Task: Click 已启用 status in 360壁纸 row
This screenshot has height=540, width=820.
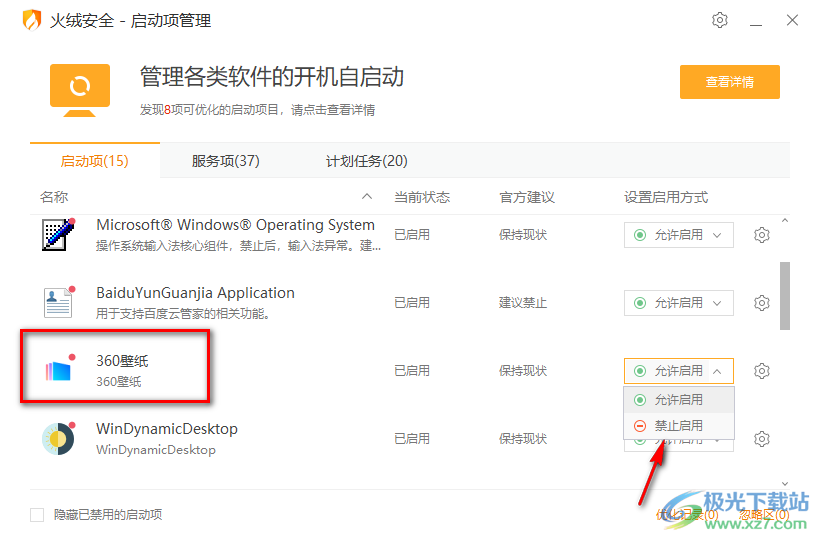Action: [412, 371]
